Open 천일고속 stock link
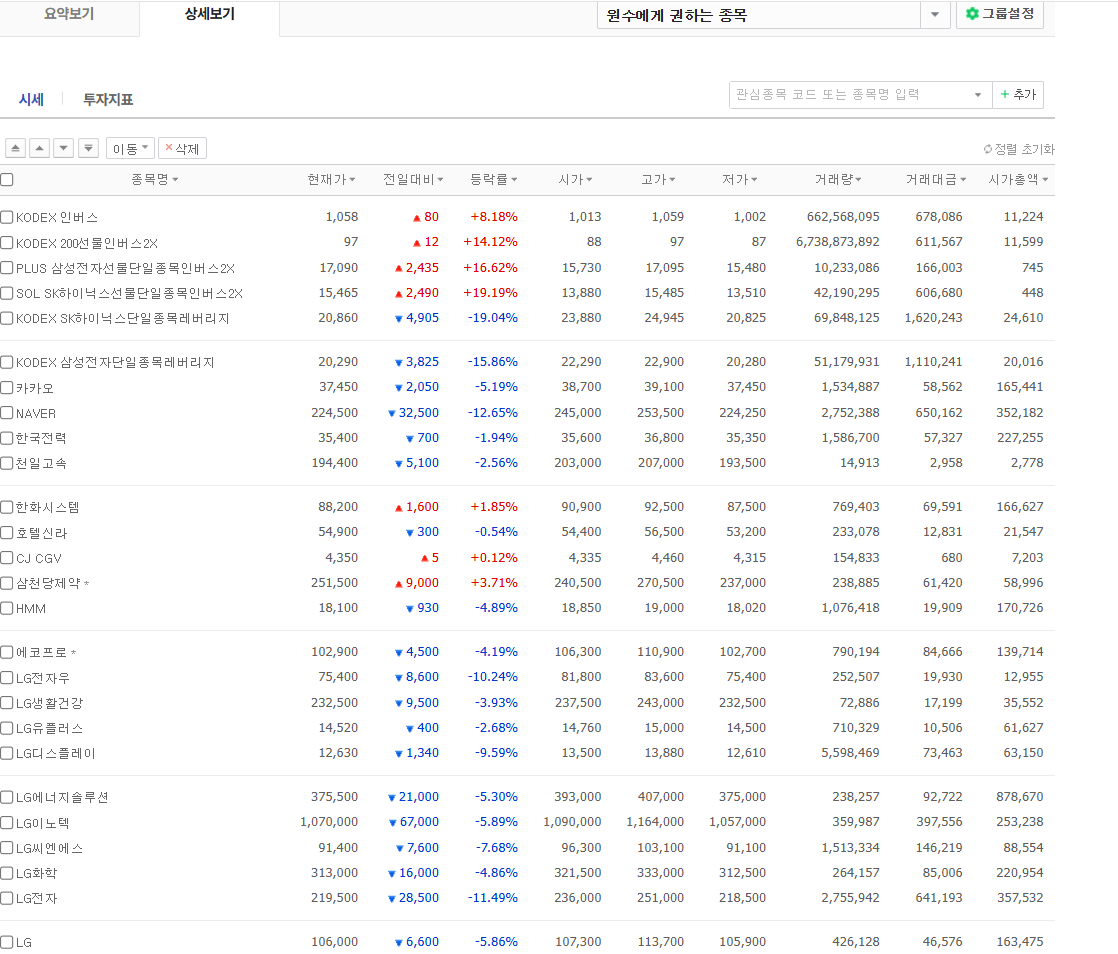The width and height of the screenshot is (1118, 954). [41, 463]
